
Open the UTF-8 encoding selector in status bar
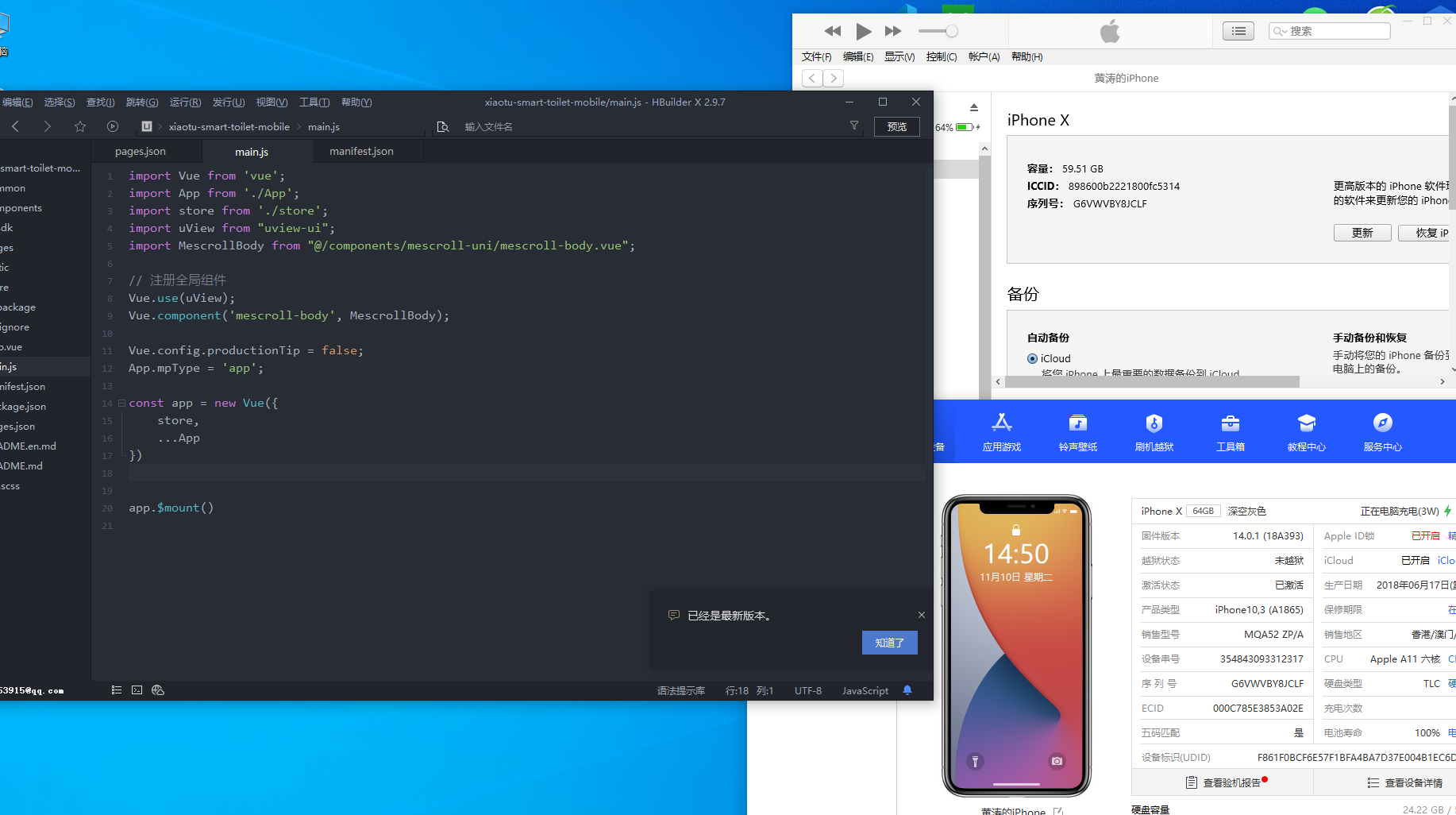click(x=807, y=691)
